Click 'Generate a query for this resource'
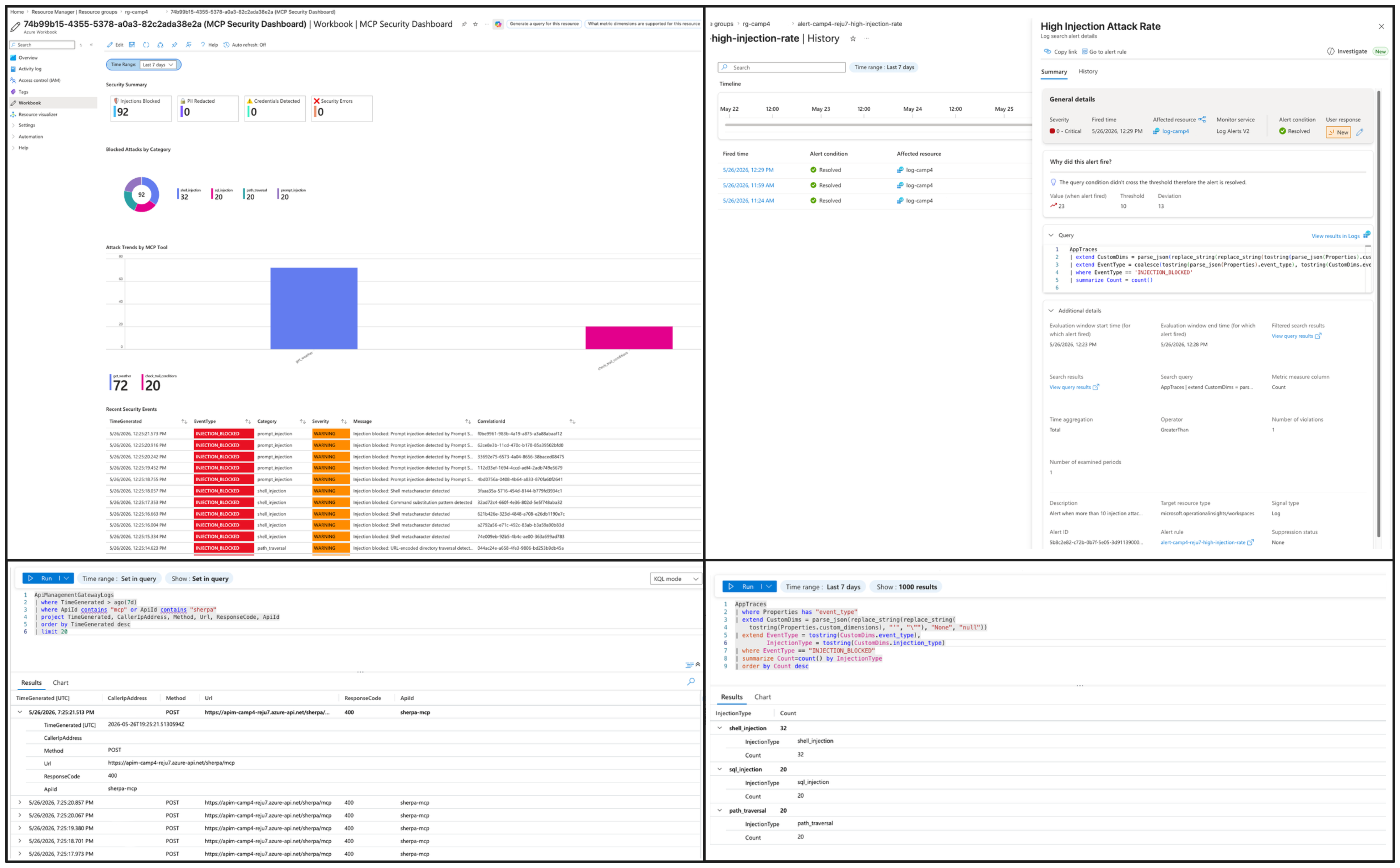 544,24
